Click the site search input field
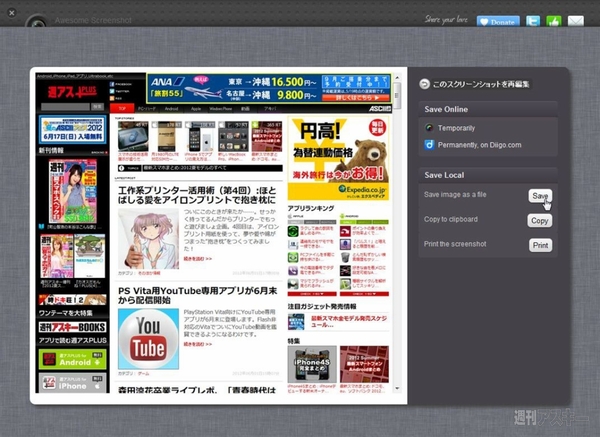 65,107
